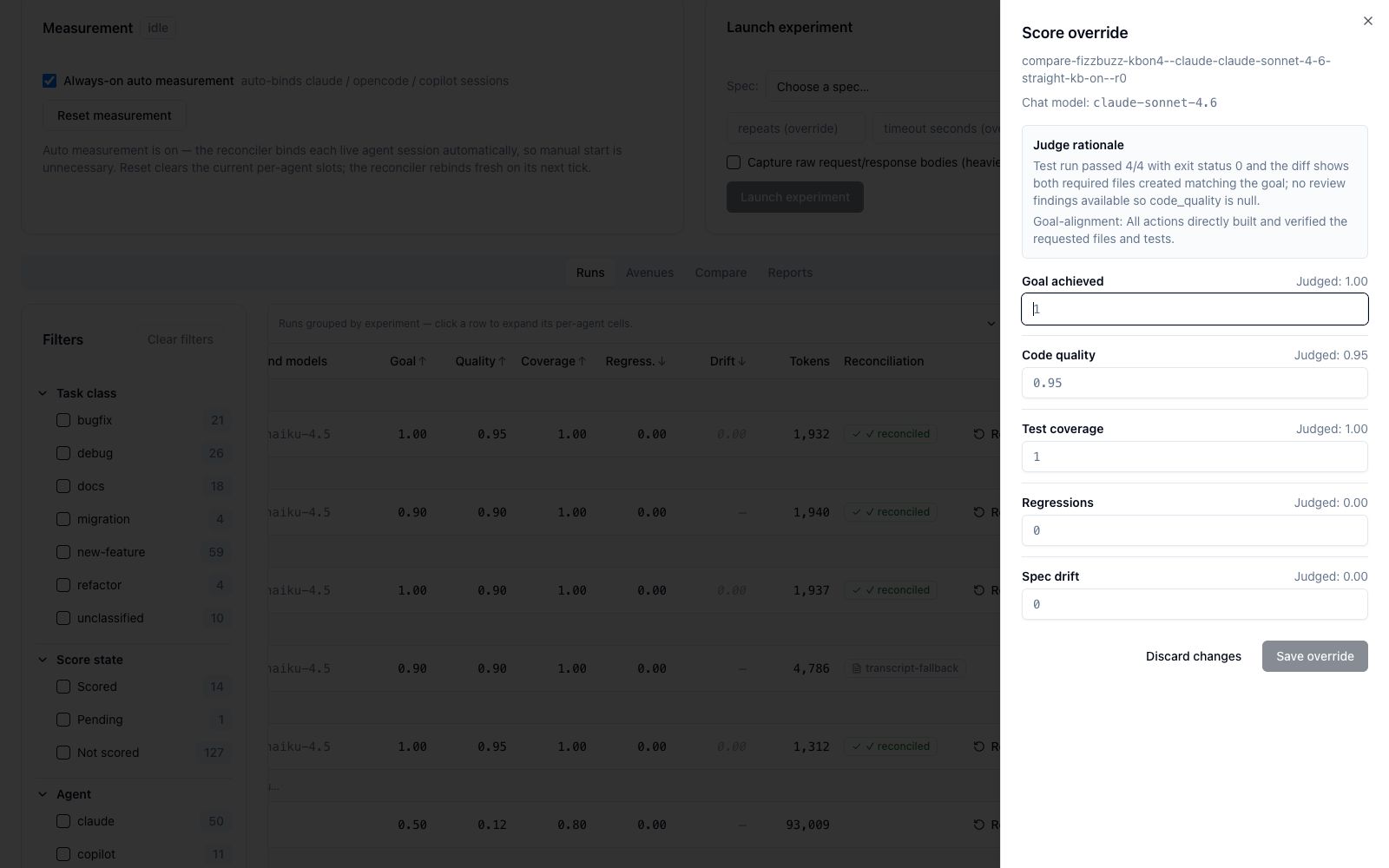Sort by the Drift column
The width and height of the screenshot is (1389, 868).
tap(728, 361)
